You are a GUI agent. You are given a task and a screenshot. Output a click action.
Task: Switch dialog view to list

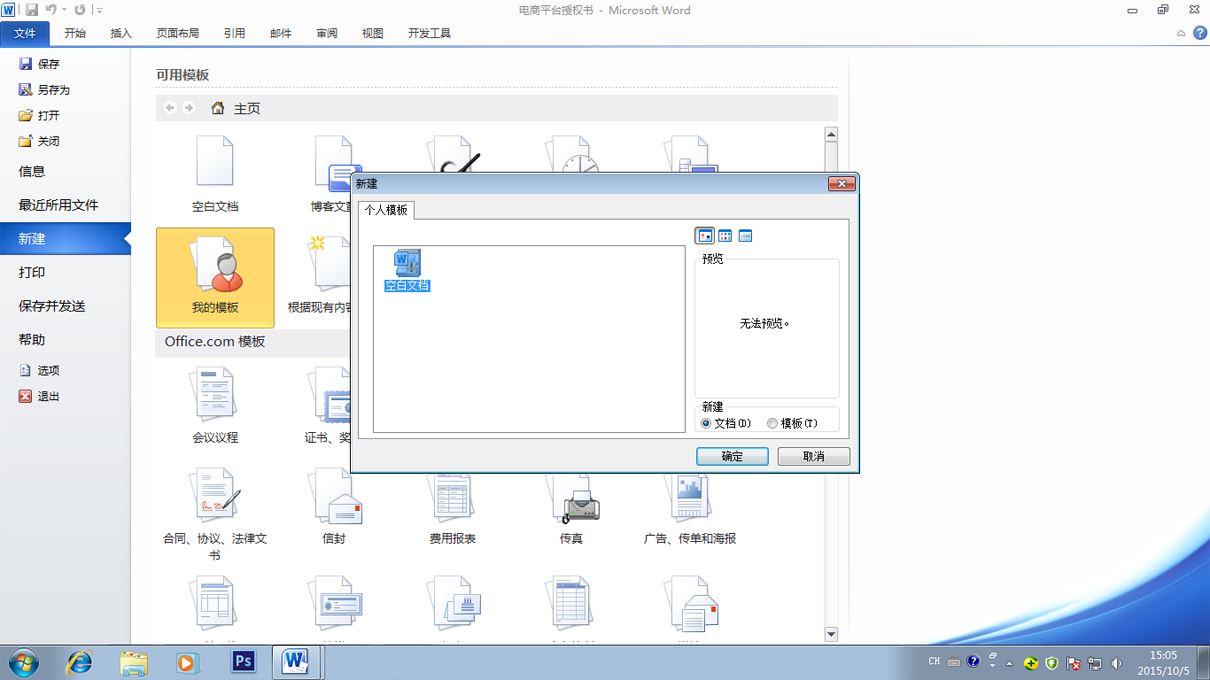725,236
